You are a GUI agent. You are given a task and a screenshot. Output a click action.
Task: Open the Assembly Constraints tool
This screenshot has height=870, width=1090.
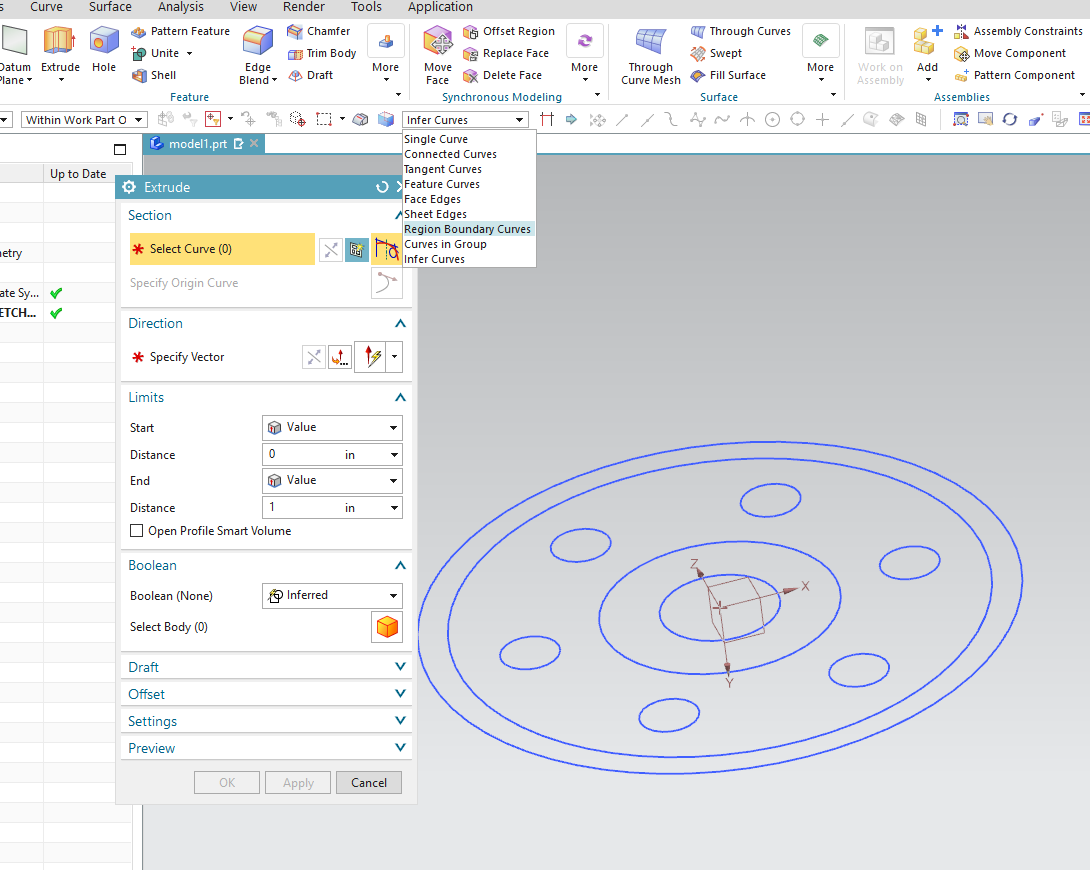click(1018, 31)
